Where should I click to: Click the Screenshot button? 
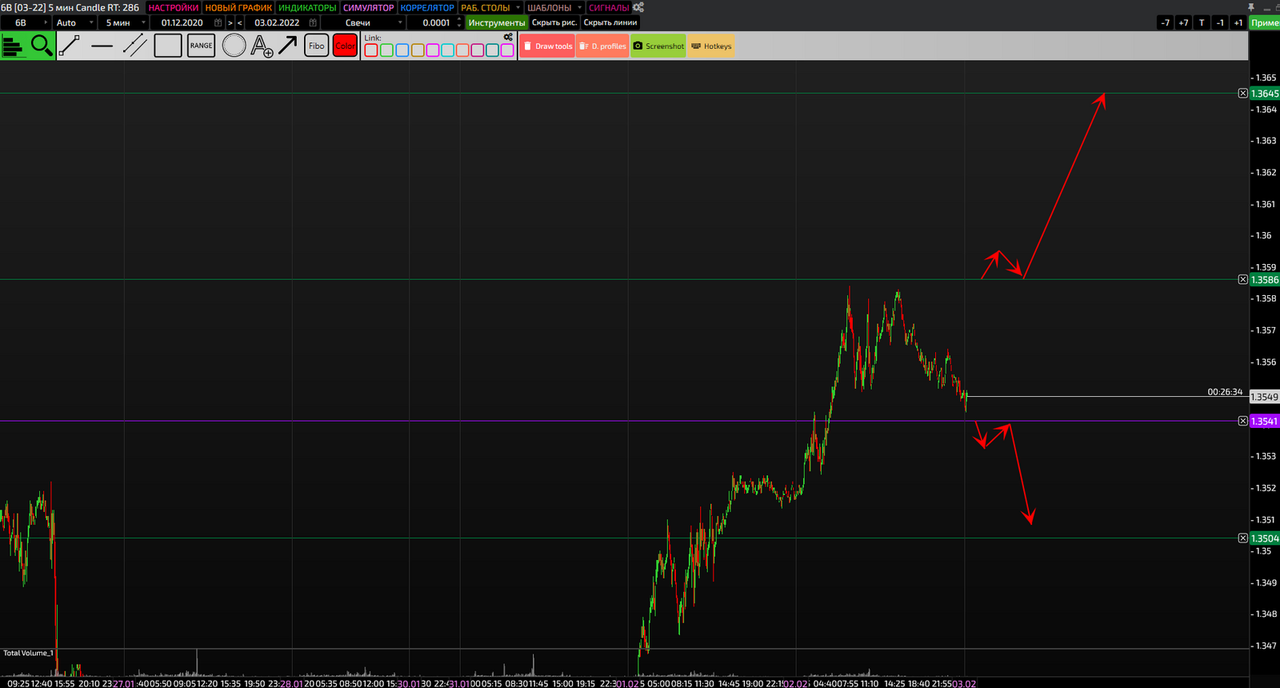pyautogui.click(x=658, y=46)
